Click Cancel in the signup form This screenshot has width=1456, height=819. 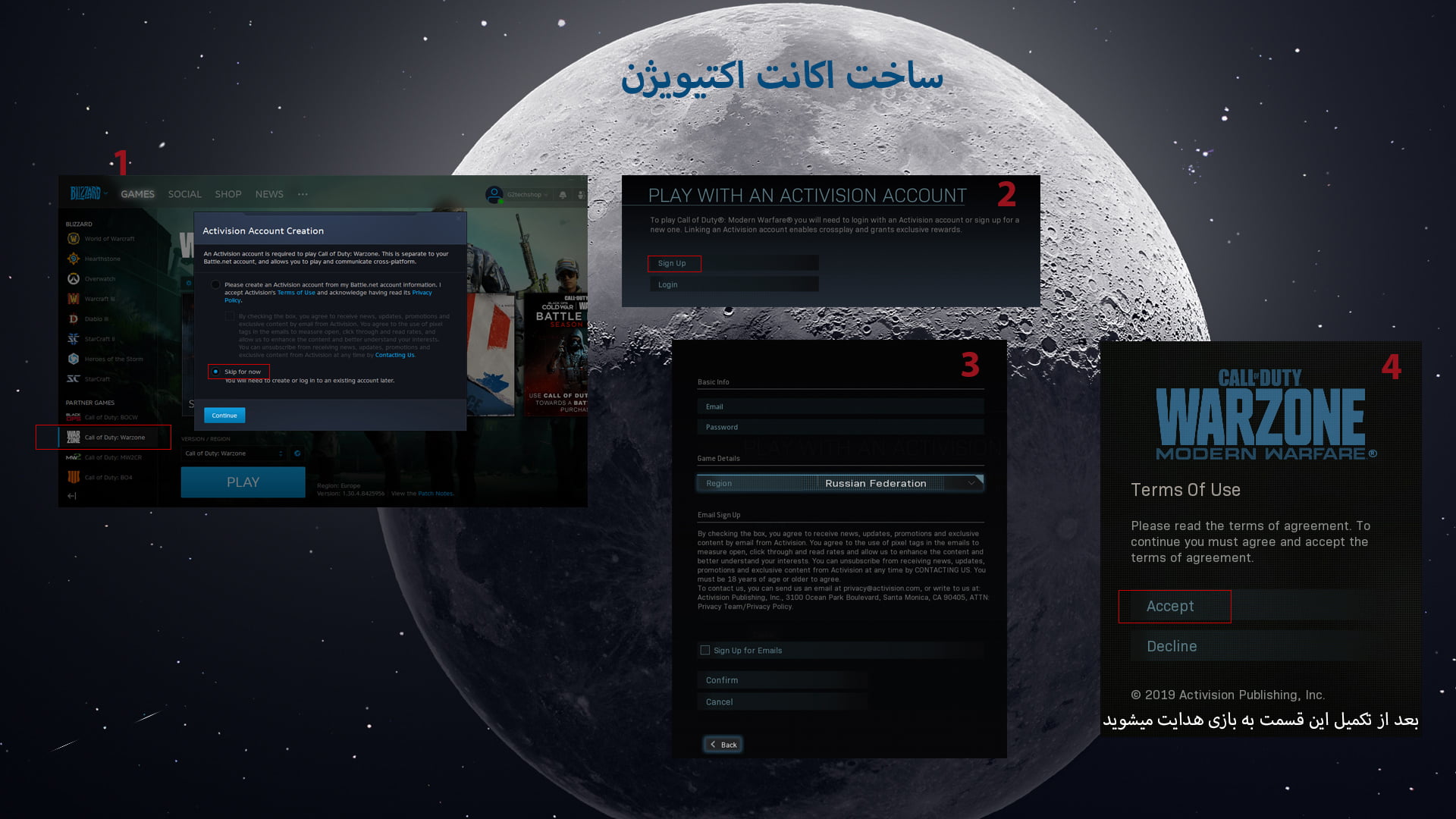click(x=783, y=701)
